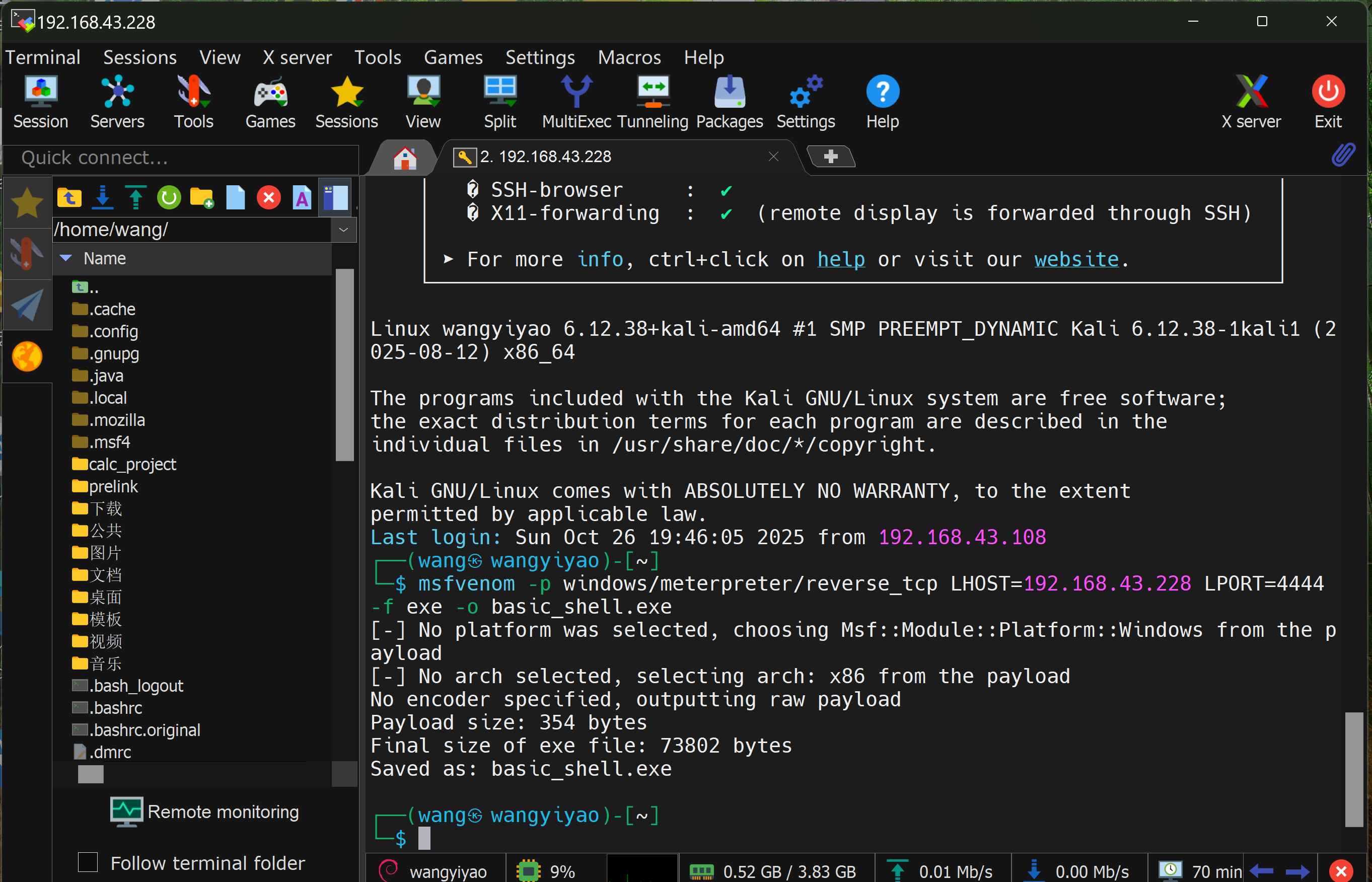This screenshot has height=882, width=1372.
Task: Open the calc_project folder
Action: coord(132,464)
